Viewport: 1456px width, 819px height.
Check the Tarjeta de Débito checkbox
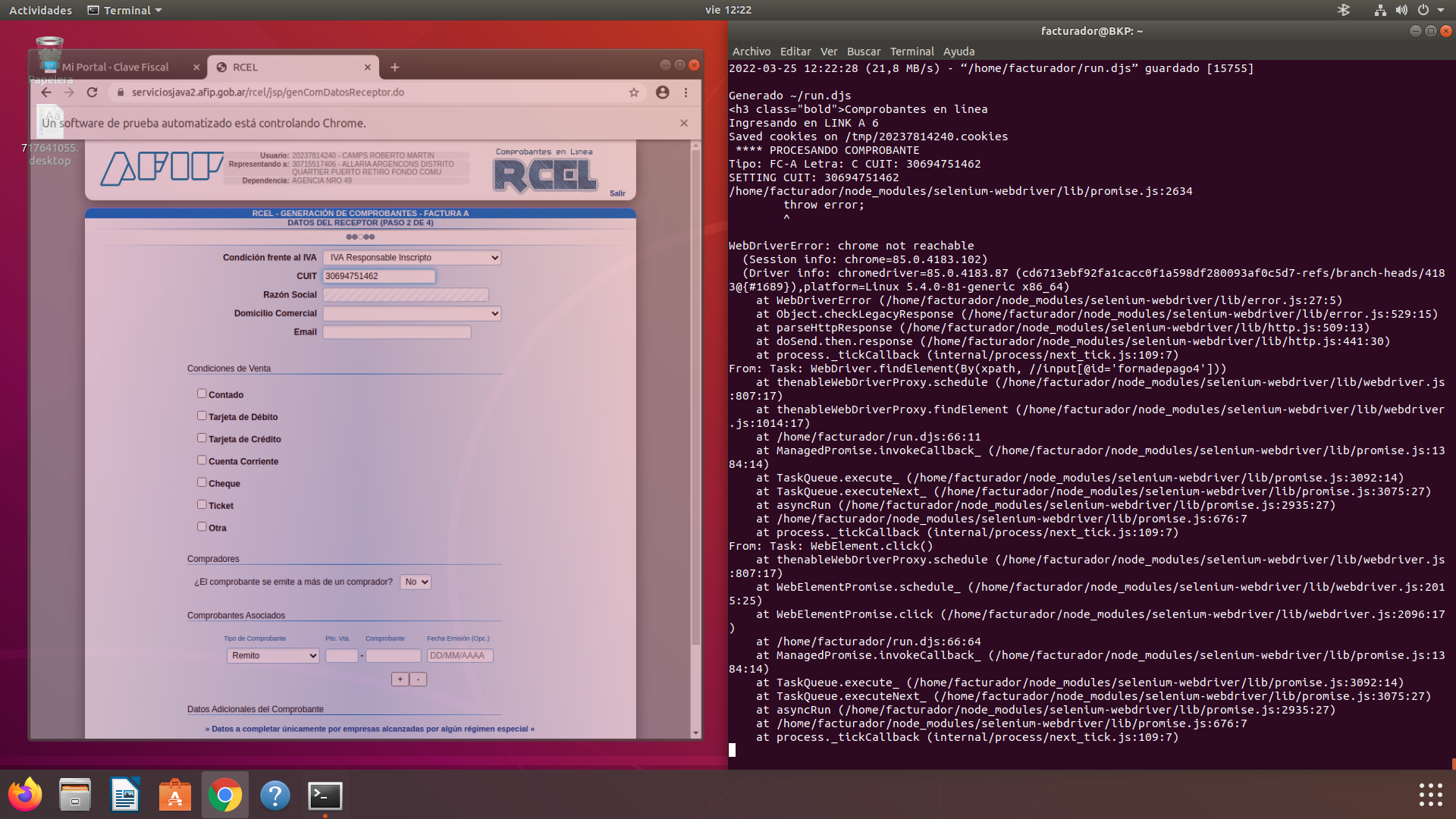coord(202,416)
